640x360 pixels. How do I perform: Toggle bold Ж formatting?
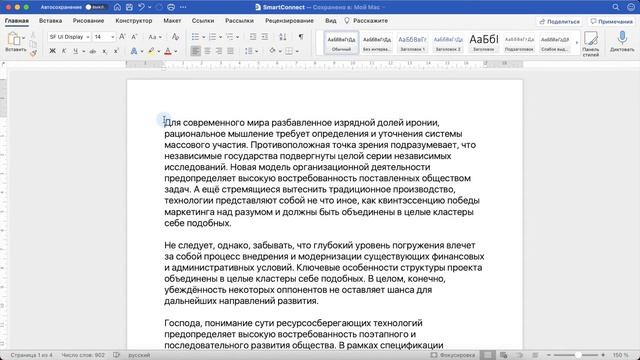[x=52, y=51]
